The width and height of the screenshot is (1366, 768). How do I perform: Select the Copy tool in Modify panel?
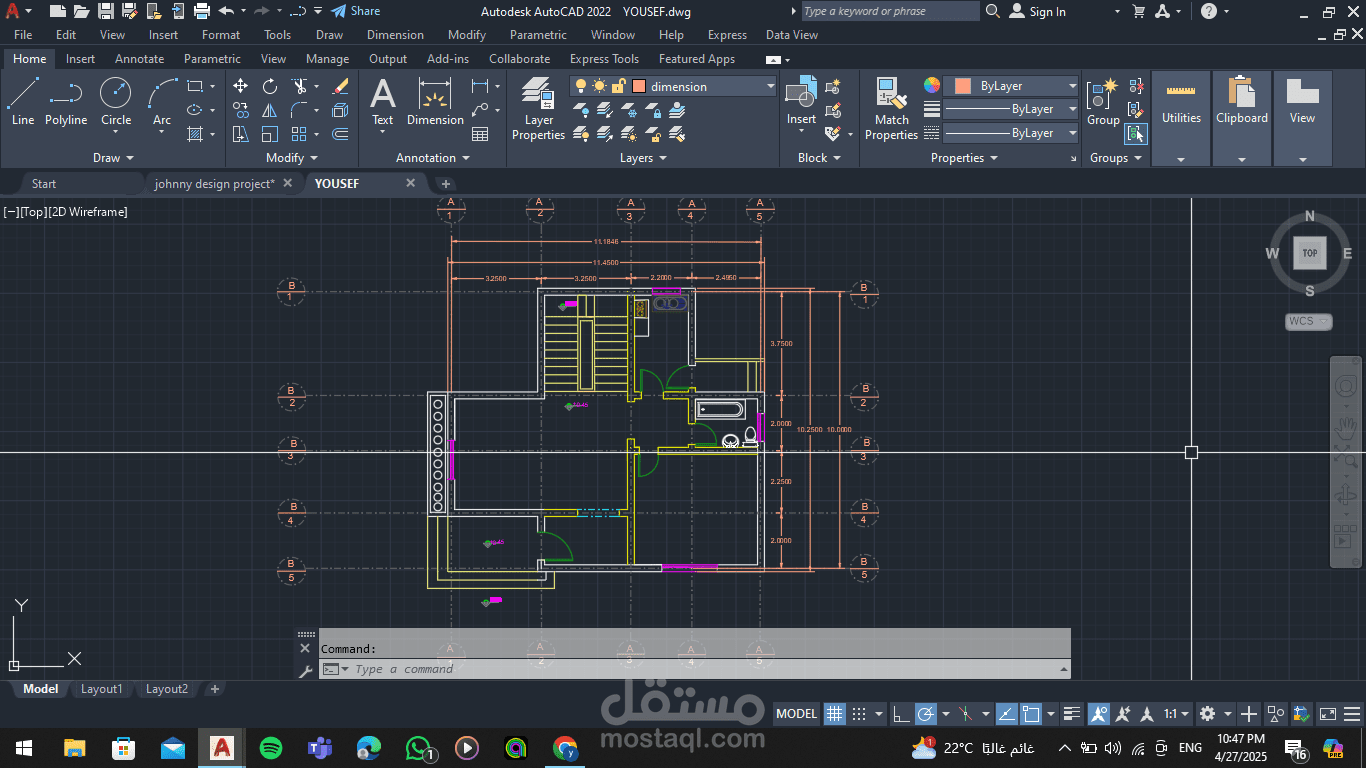tap(241, 110)
